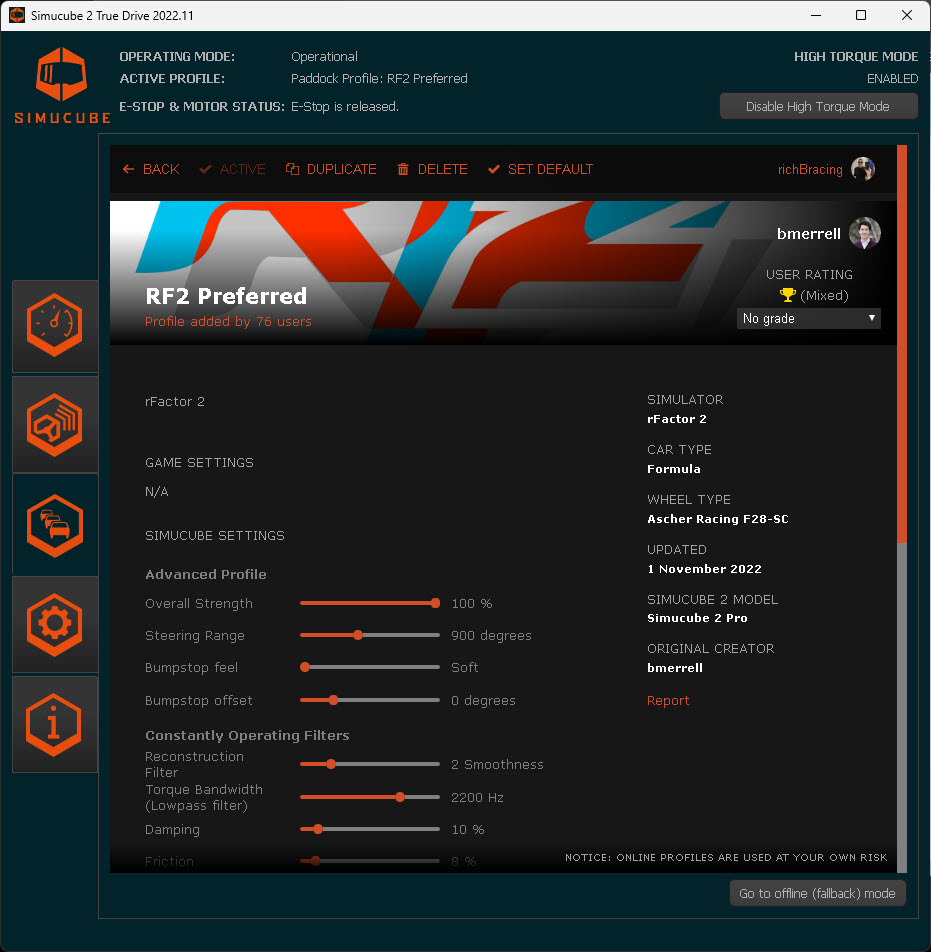Click DELETE profile option
Viewport: 931px width, 952px height.
tap(432, 169)
